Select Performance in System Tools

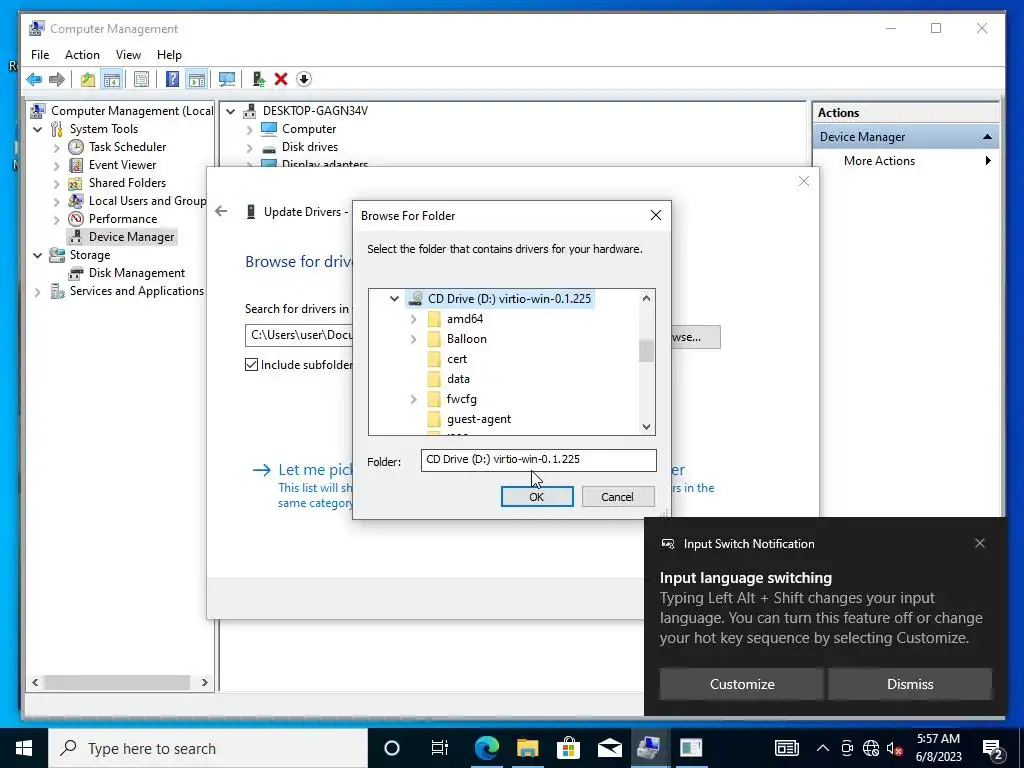[x=123, y=219]
